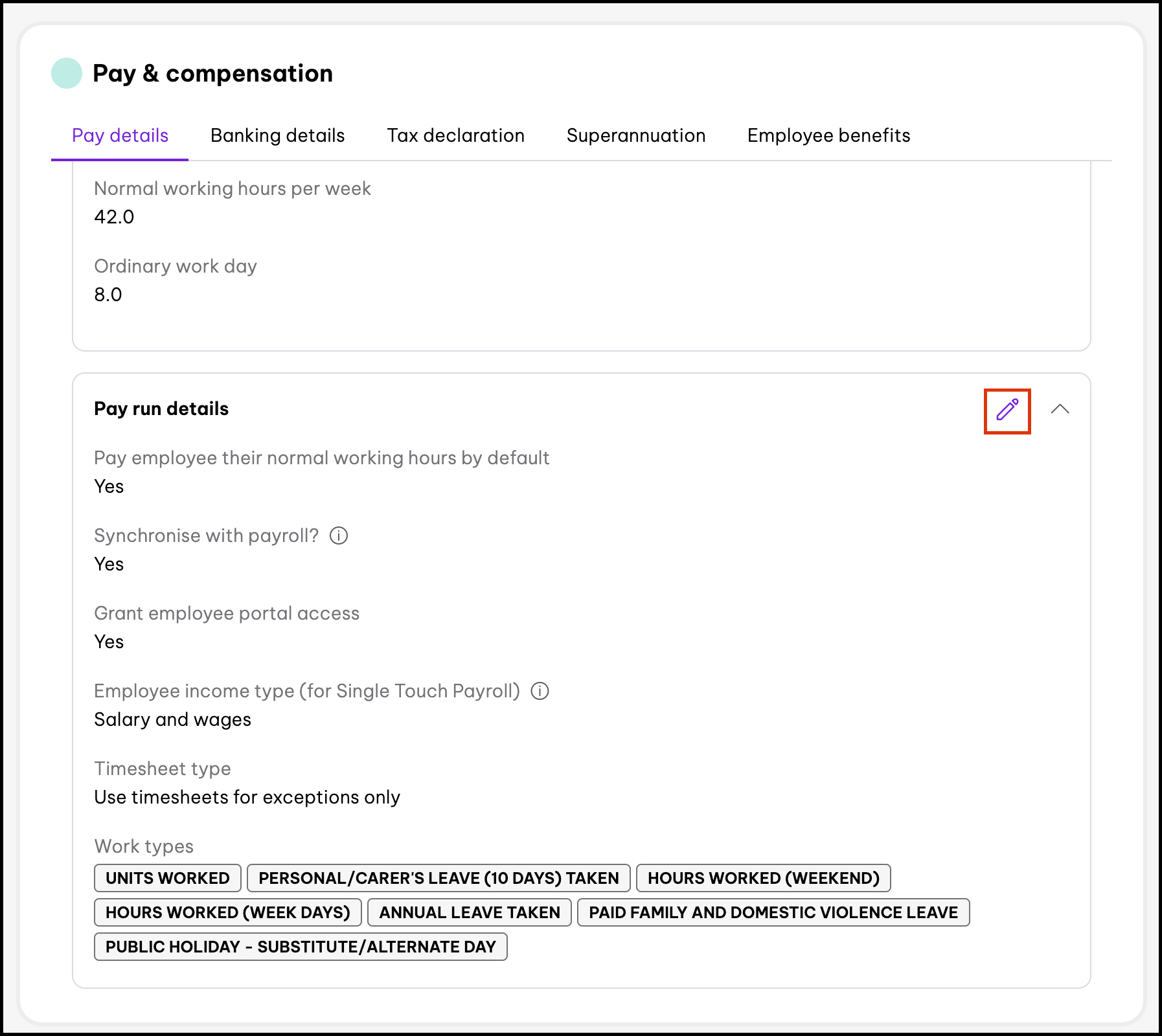Click the Public Holiday - Substitute/Alternate Day tag
The width and height of the screenshot is (1162, 1036).
(301, 947)
